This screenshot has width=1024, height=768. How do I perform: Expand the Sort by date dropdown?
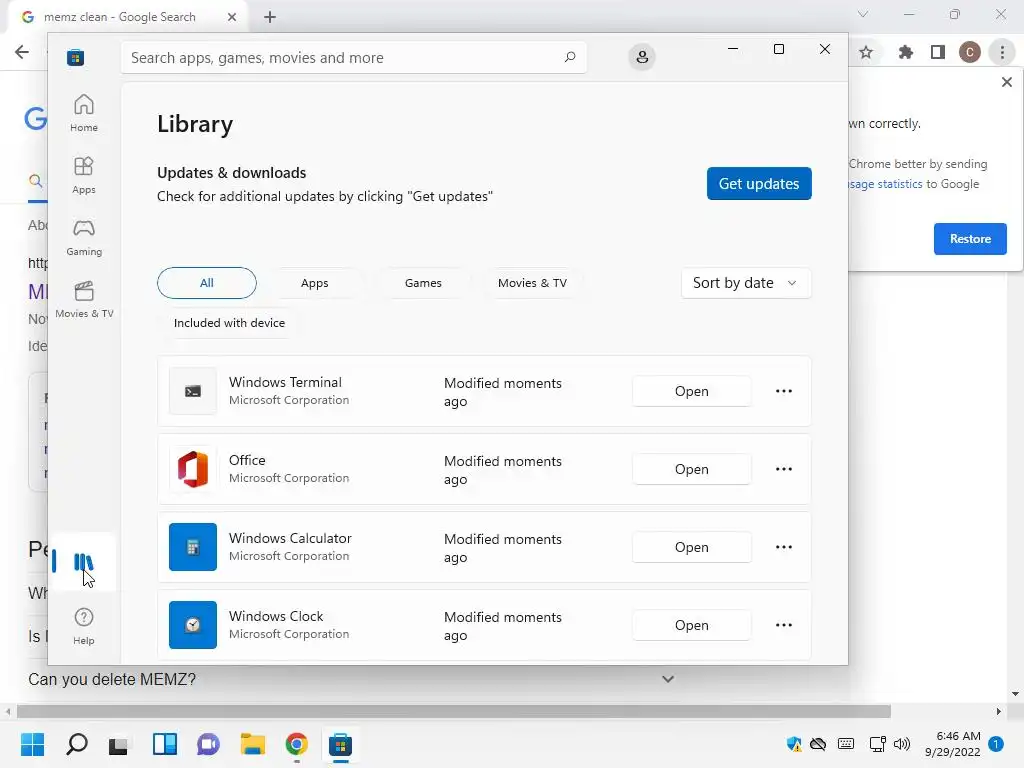(x=746, y=283)
